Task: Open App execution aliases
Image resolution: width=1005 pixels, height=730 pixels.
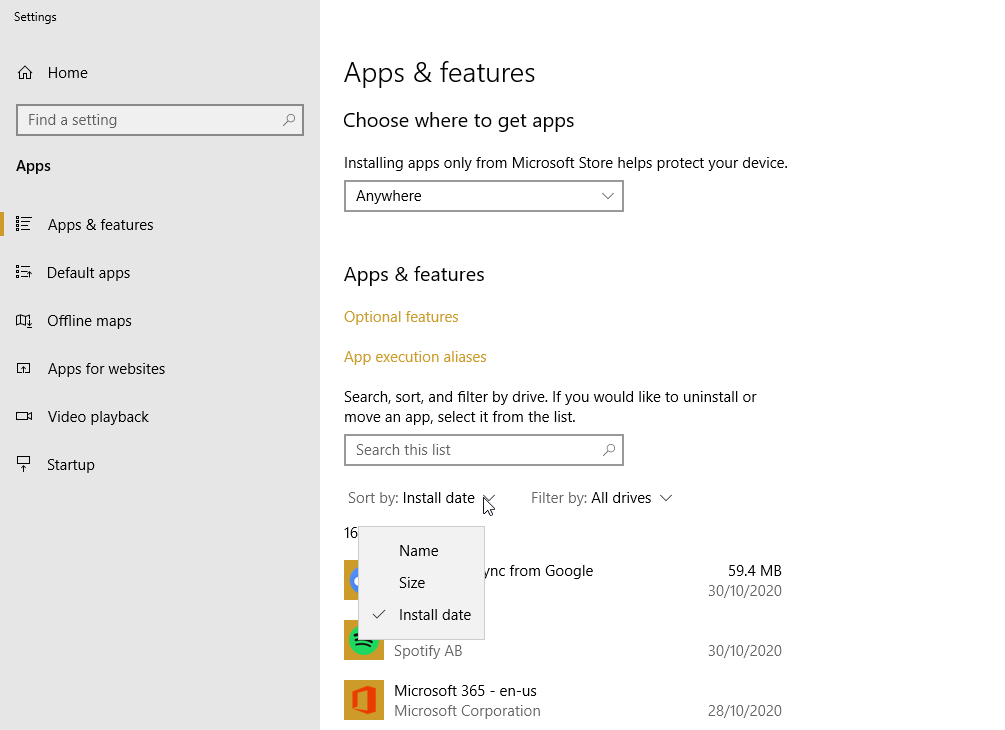Action: [x=415, y=356]
